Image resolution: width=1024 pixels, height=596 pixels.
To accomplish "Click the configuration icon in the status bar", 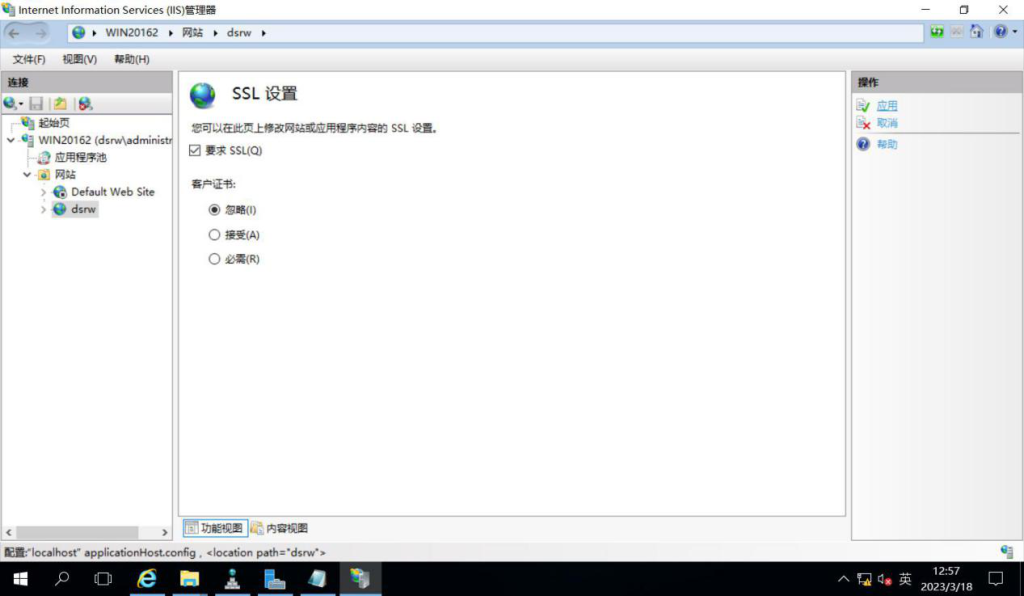I will 1006,552.
